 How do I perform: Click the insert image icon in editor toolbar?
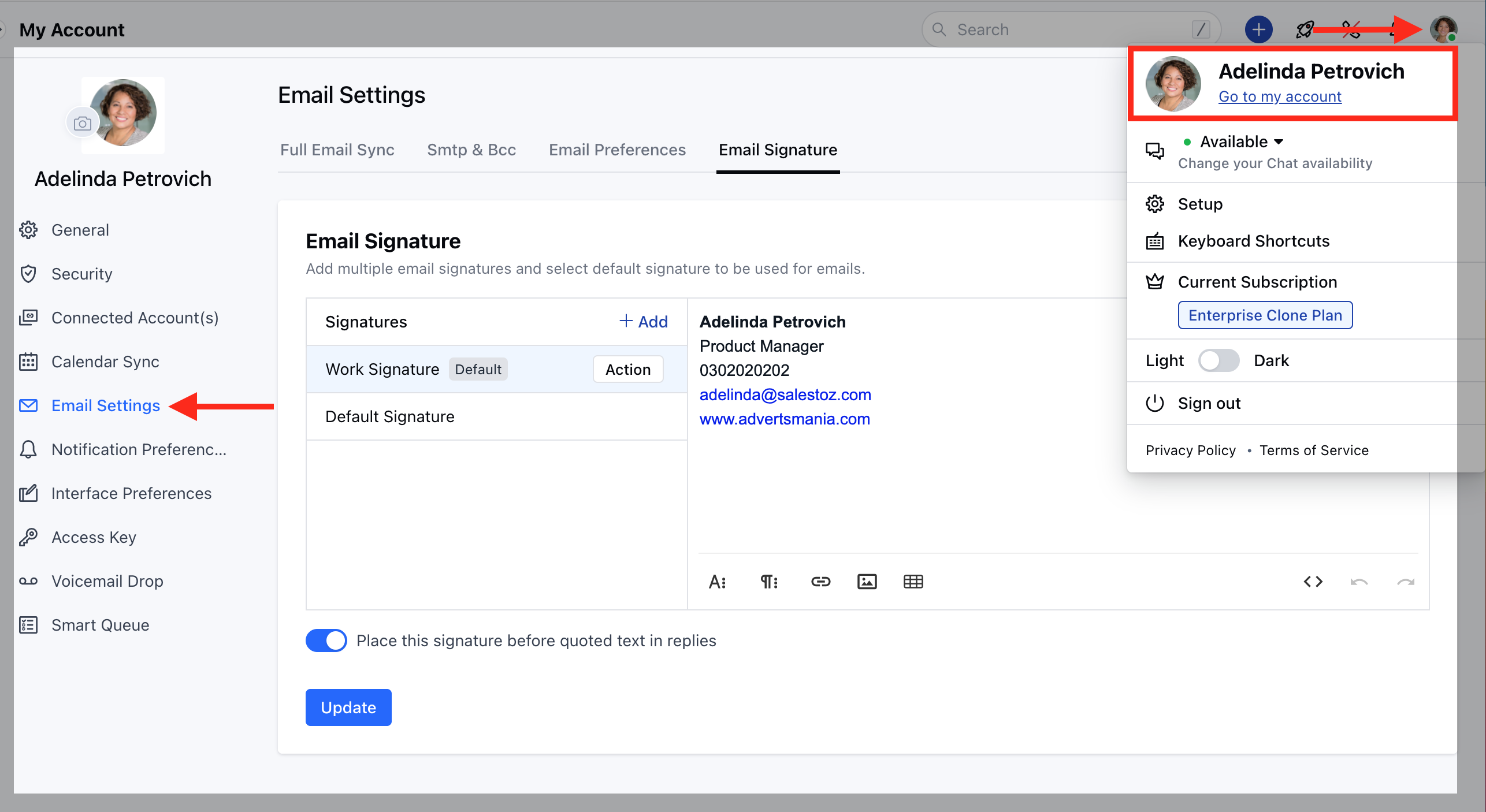click(867, 582)
